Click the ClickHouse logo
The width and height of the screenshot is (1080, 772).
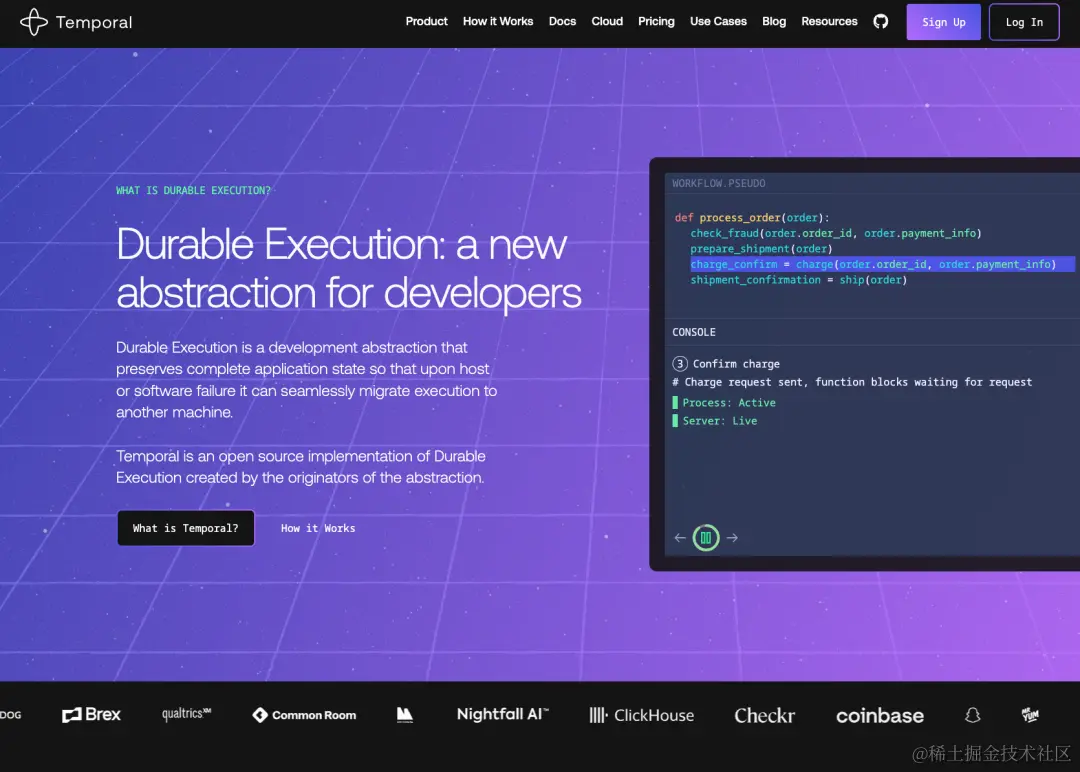click(x=641, y=715)
